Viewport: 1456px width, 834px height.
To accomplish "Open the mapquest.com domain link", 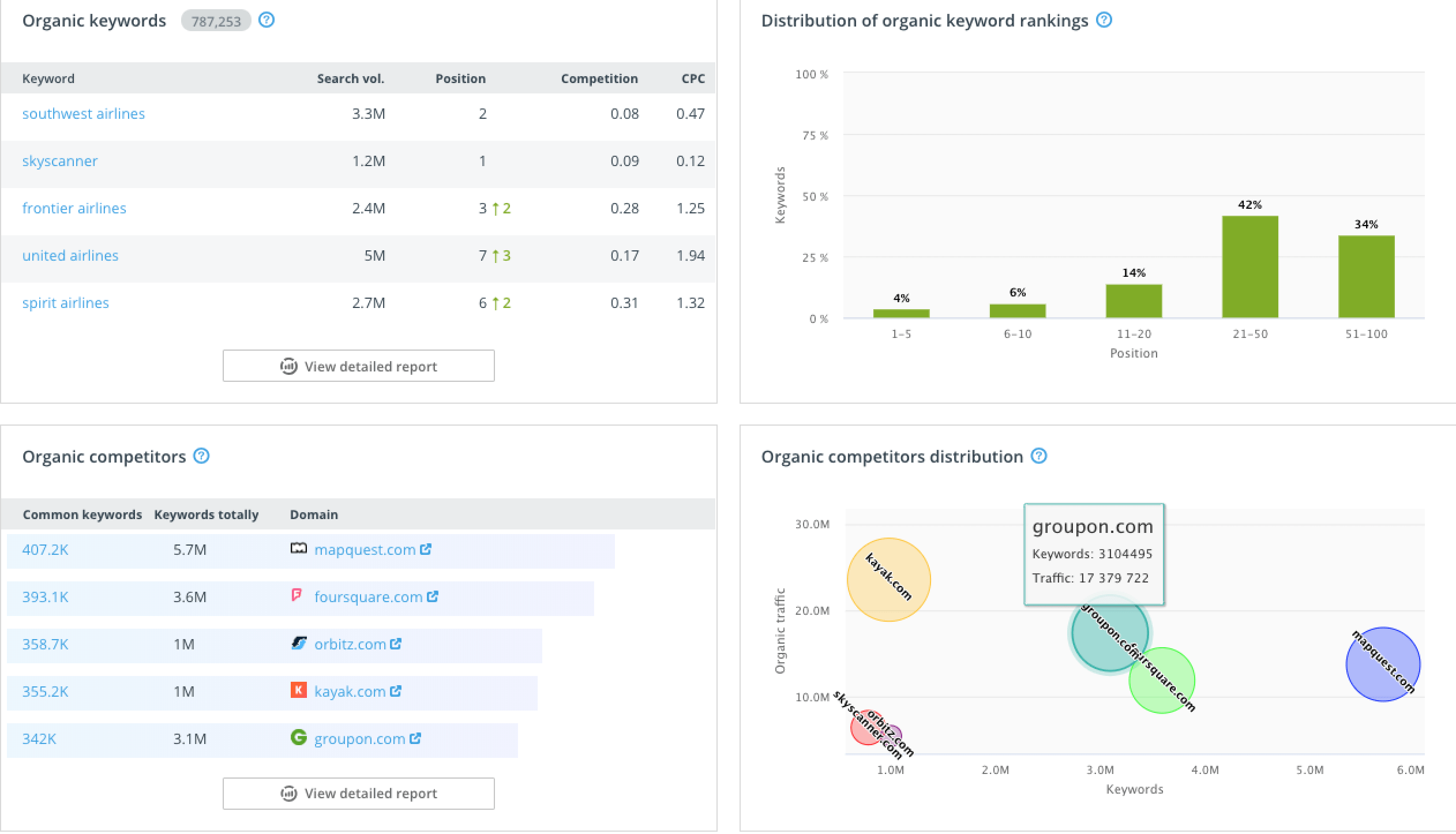I will click(365, 550).
